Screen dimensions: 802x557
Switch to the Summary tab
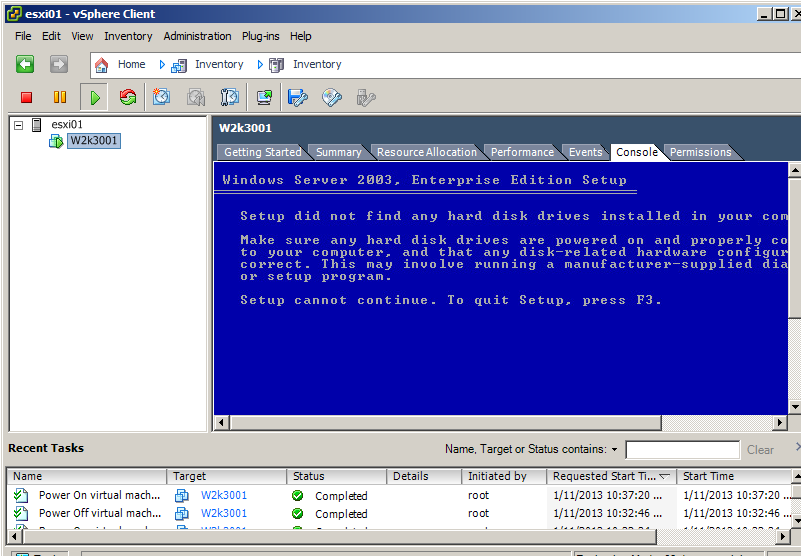(339, 152)
